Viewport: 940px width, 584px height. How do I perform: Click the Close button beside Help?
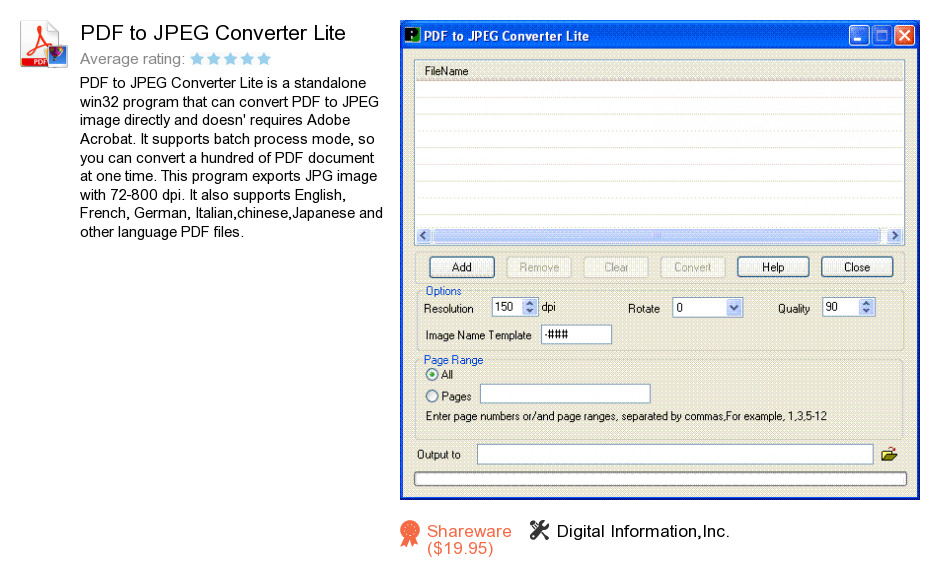click(857, 267)
